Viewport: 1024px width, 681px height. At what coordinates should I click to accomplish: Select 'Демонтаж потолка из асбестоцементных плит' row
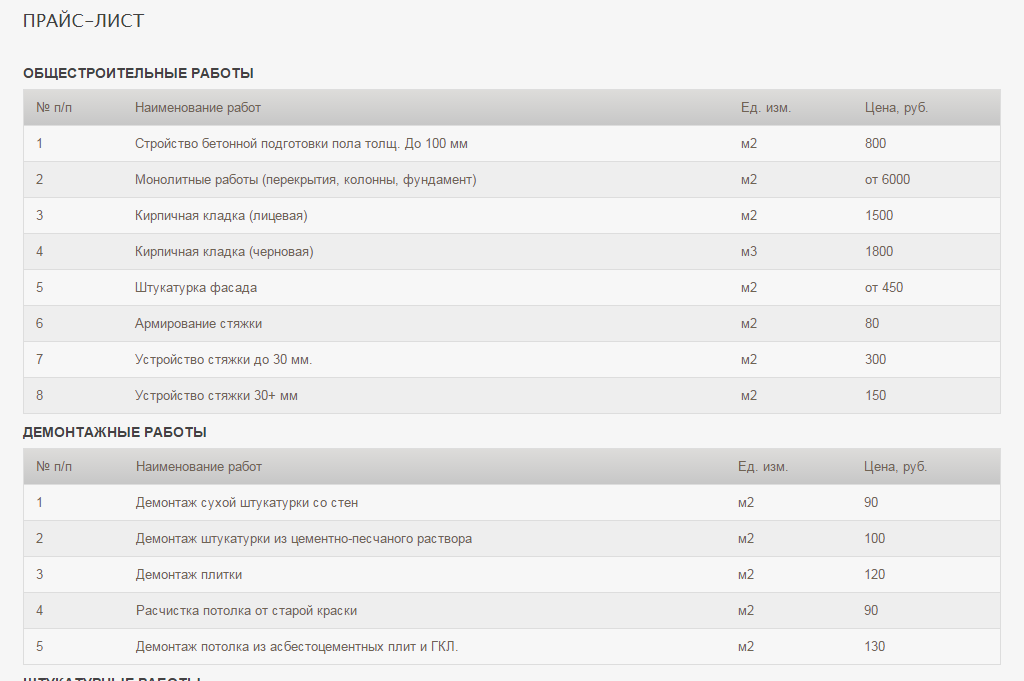pyautogui.click(x=297, y=646)
